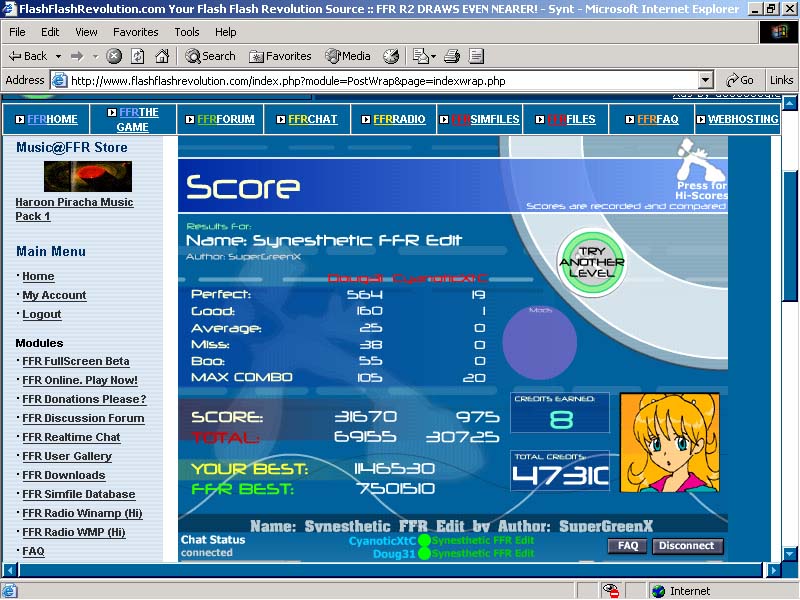This screenshot has width=800, height=600.
Task: Click the FFRFORUM navigation tab
Action: tap(220, 119)
